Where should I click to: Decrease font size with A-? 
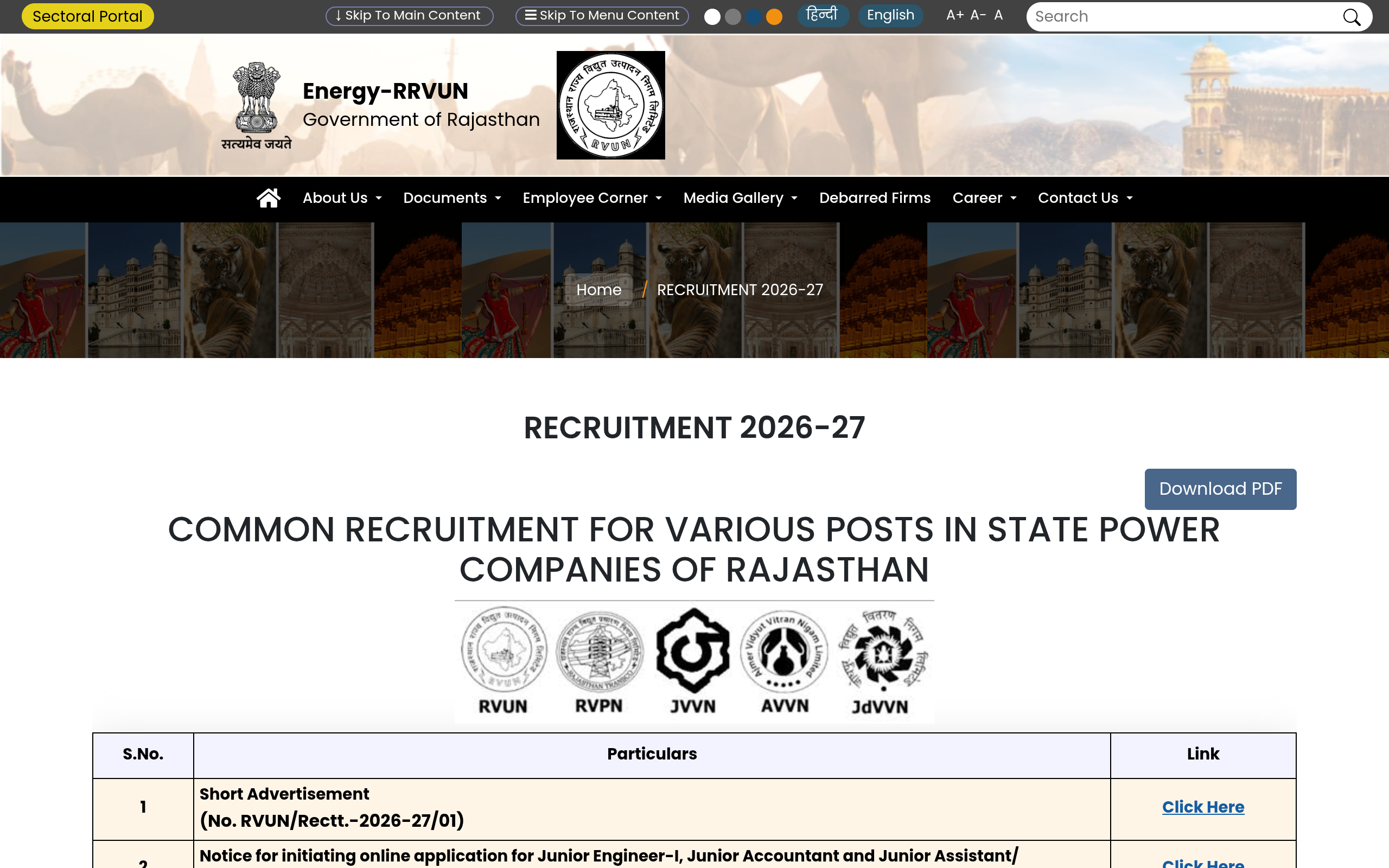pos(978,16)
